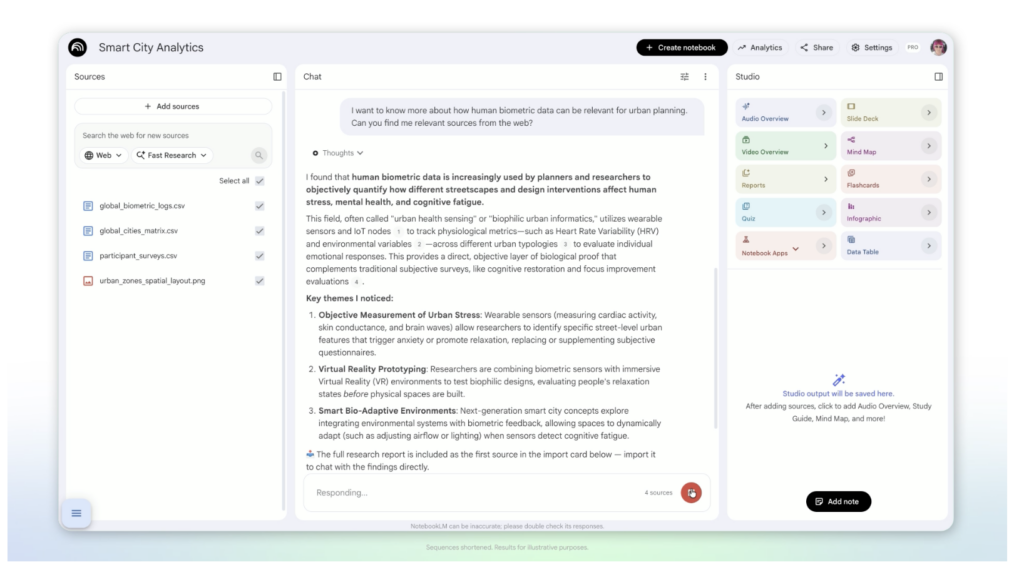Click citation number 4 in response

(356, 282)
